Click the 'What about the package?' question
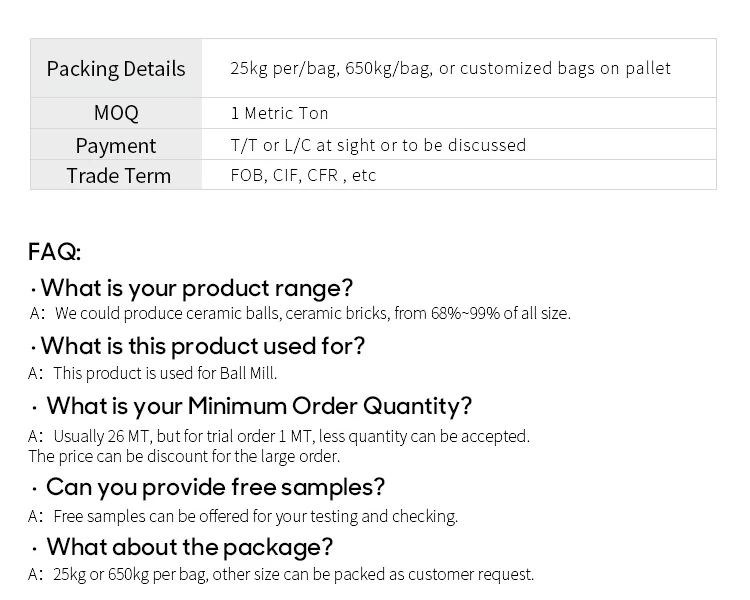This screenshot has width=750, height=600. pyautogui.click(x=189, y=547)
